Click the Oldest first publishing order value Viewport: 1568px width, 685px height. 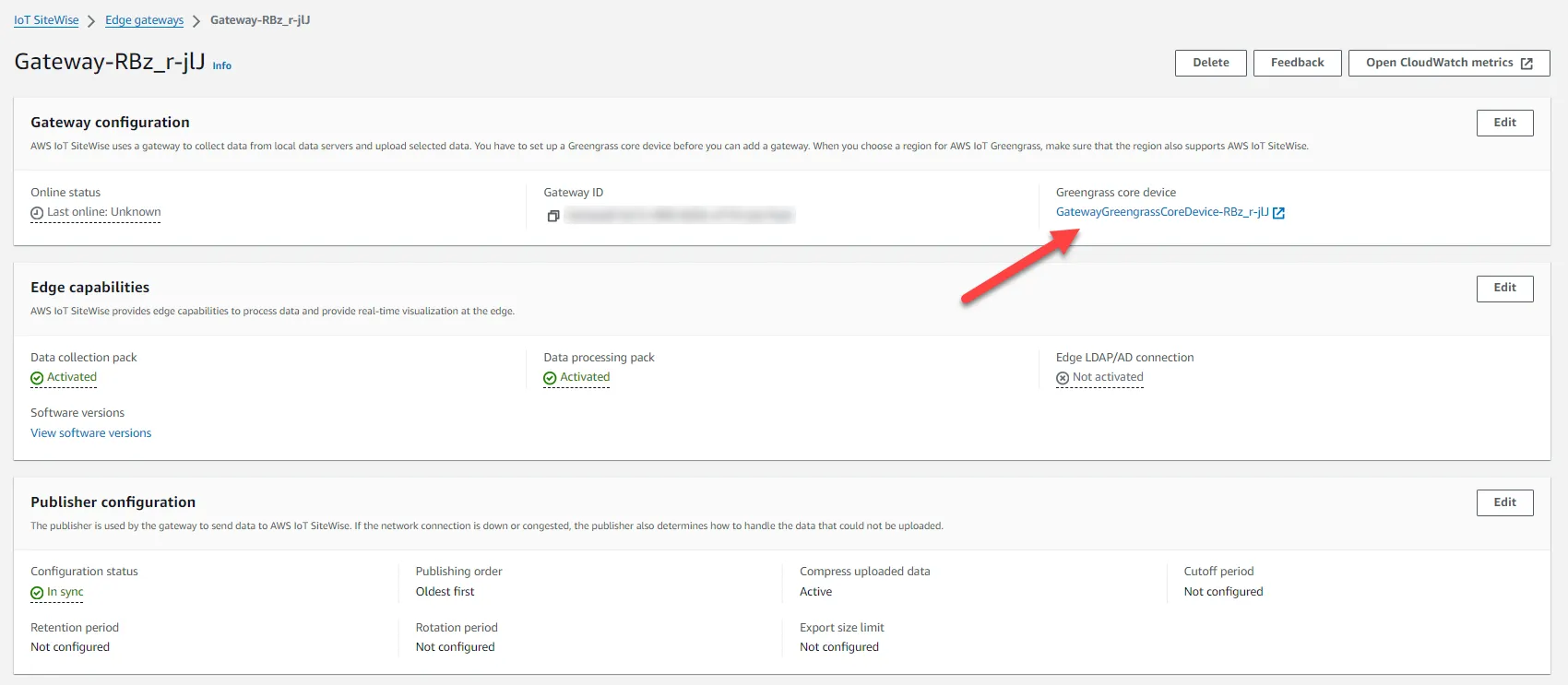(445, 592)
